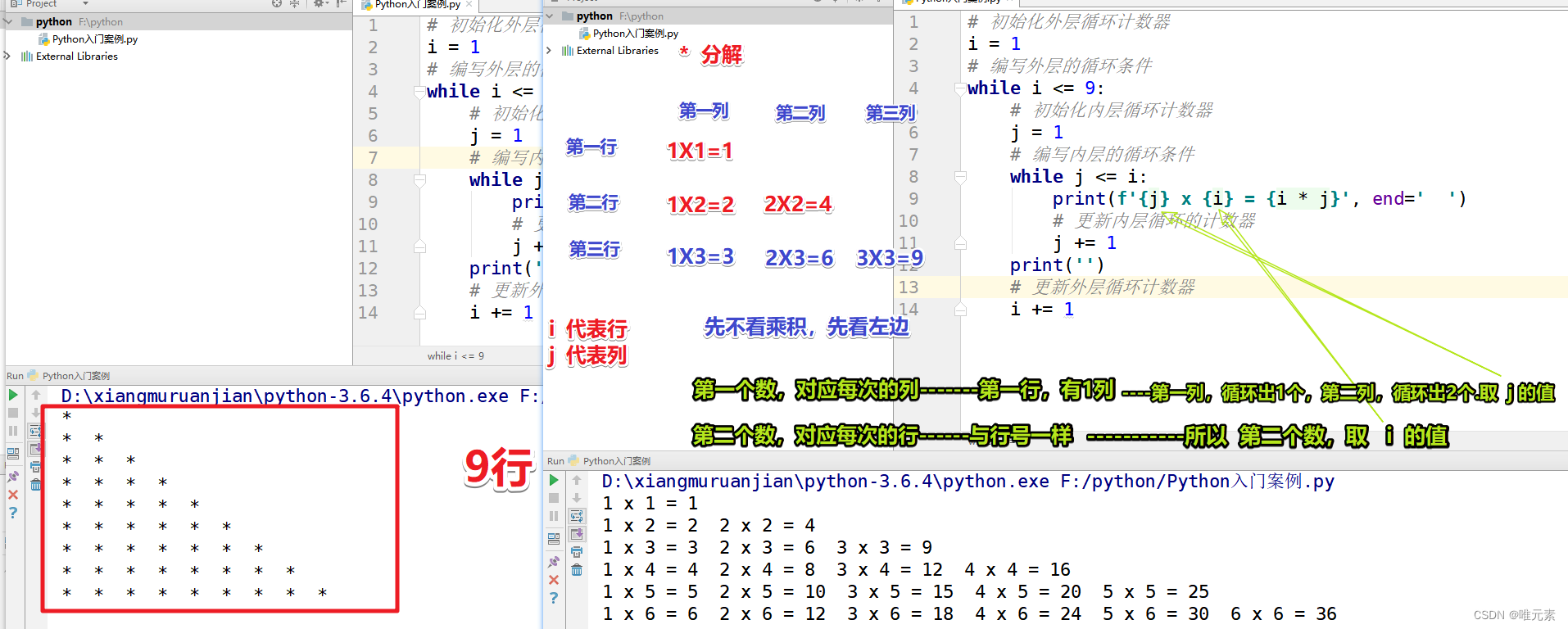This screenshot has height=629, width=1568.
Task: Jump down the stack trace in left Run panel
Action: pos(36,413)
